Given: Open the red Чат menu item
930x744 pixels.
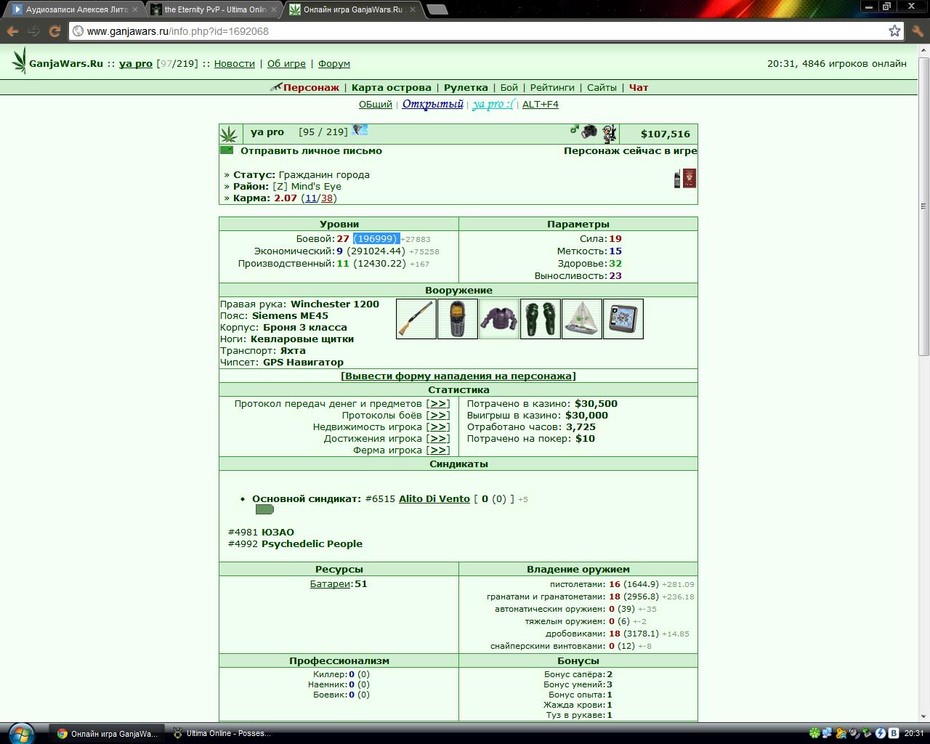Looking at the screenshot, I should click(639, 87).
